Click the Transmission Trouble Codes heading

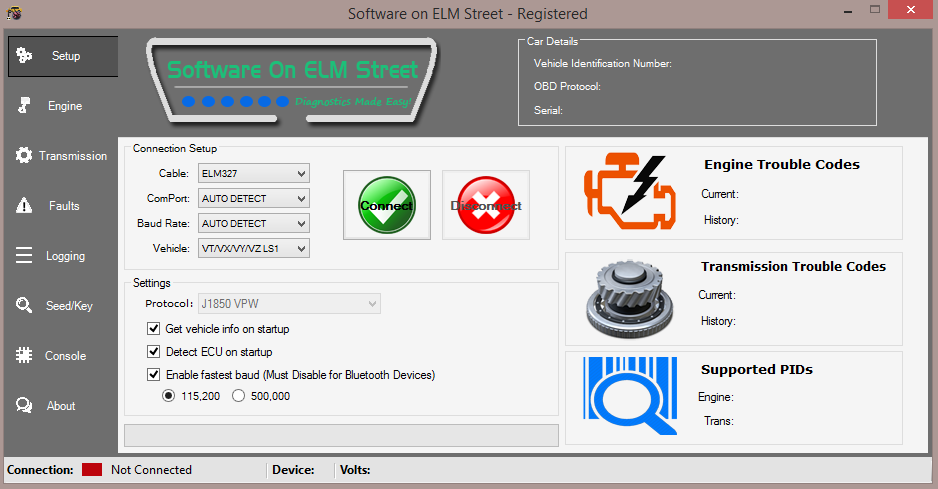pos(793,266)
